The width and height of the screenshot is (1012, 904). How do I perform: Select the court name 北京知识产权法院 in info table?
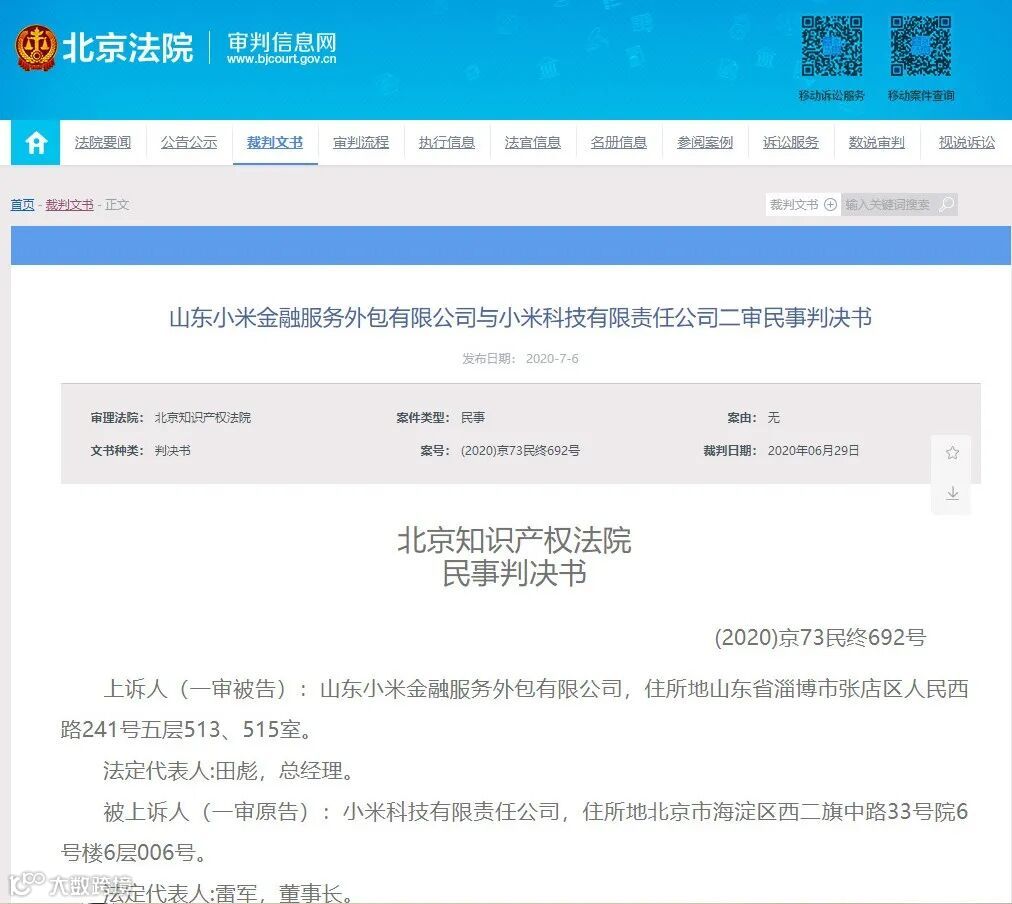point(203,417)
